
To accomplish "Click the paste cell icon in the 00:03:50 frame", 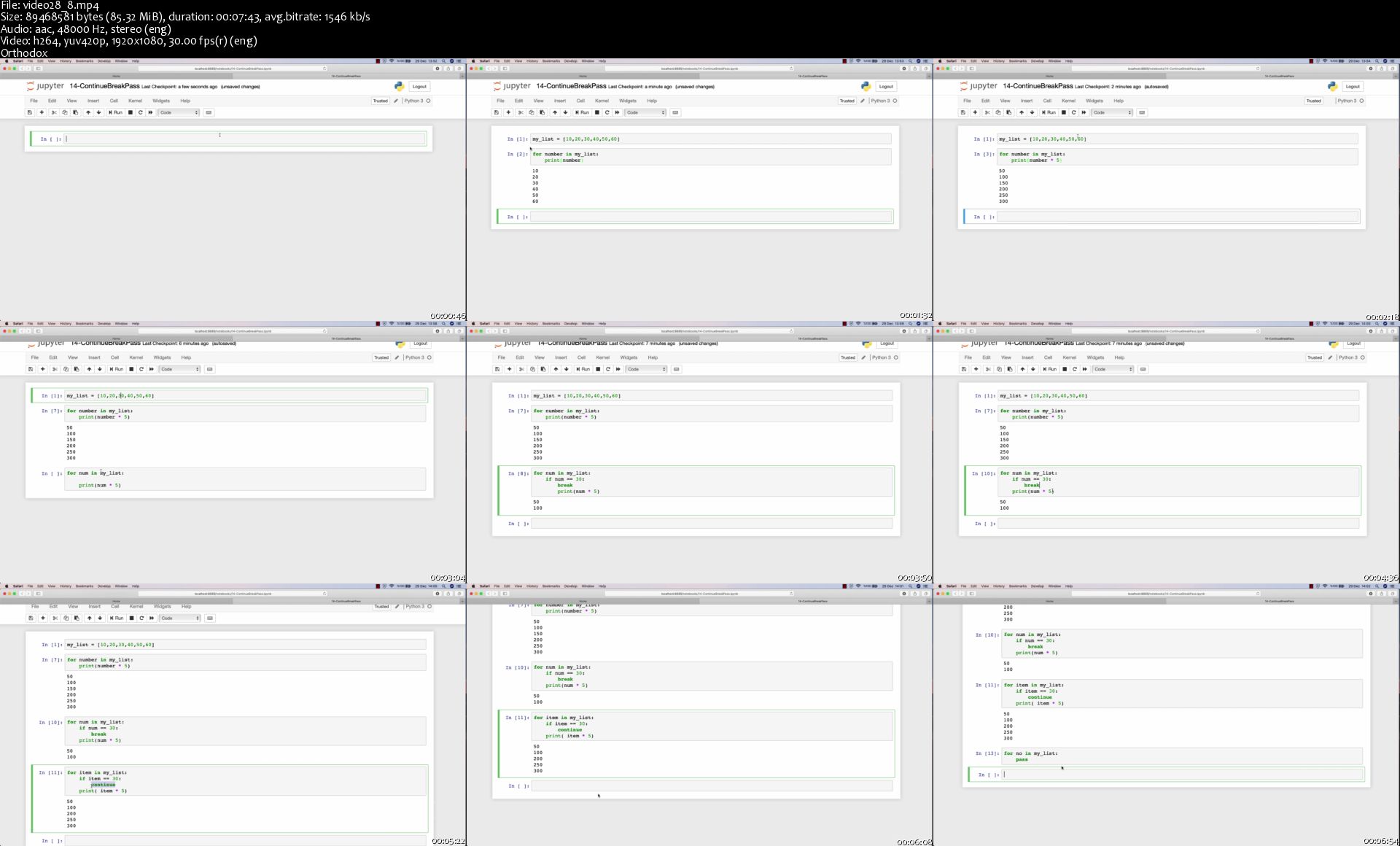I will click(542, 369).
